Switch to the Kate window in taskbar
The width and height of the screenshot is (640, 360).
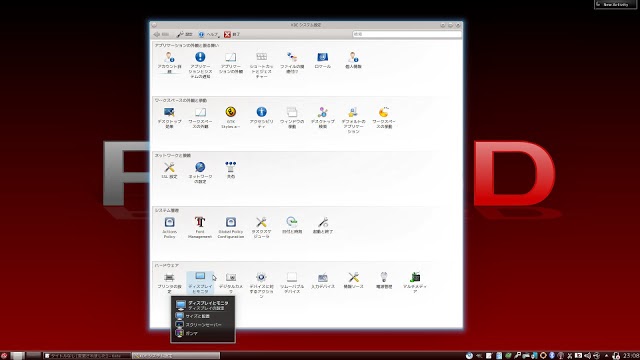click(x=87, y=356)
